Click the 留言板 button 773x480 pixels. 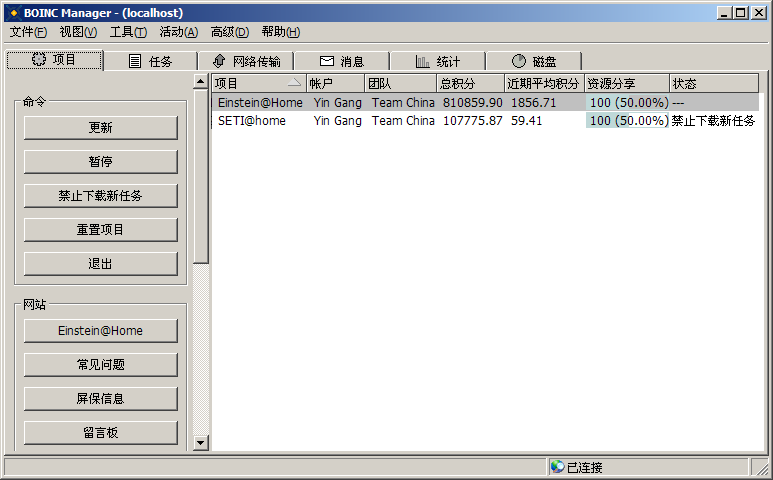[x=101, y=433]
